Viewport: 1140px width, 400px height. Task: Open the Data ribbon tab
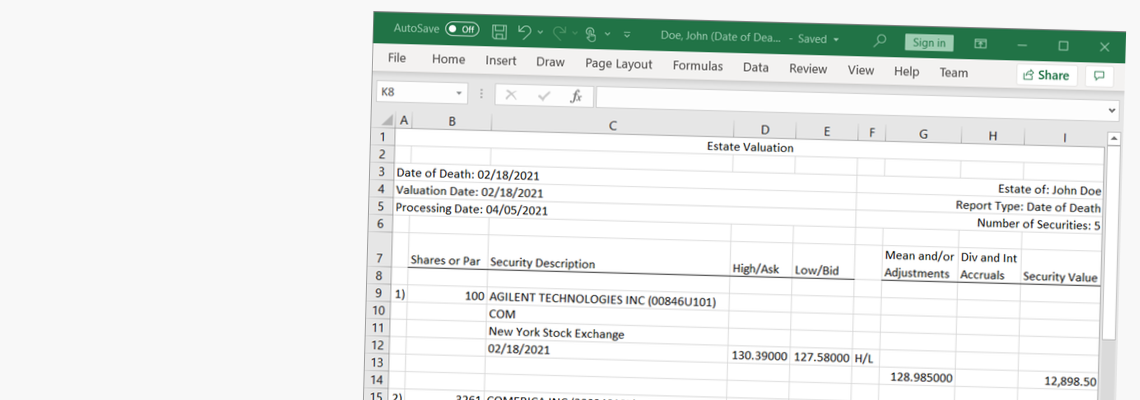click(756, 68)
